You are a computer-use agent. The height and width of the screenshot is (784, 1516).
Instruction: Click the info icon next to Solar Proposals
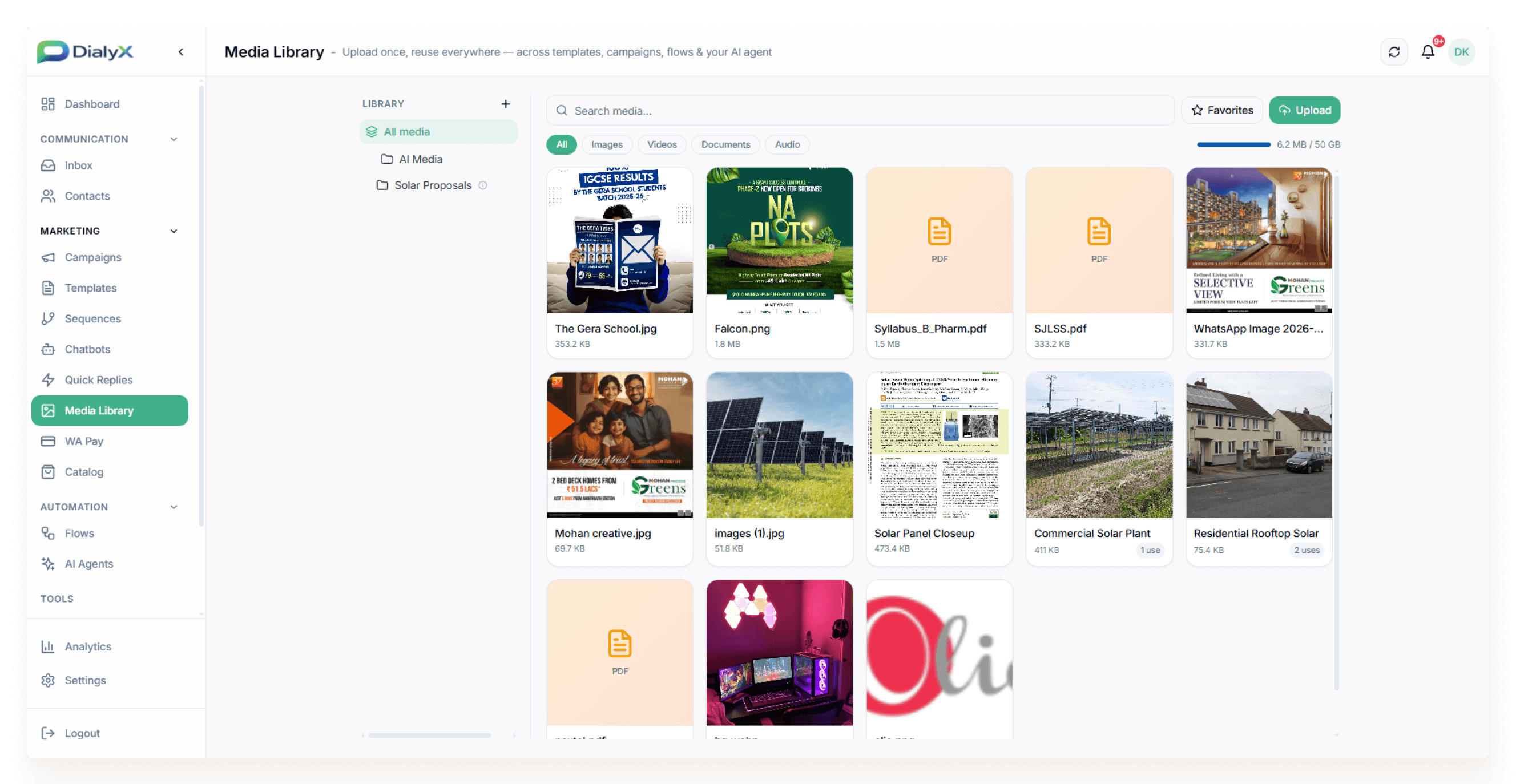(x=482, y=185)
